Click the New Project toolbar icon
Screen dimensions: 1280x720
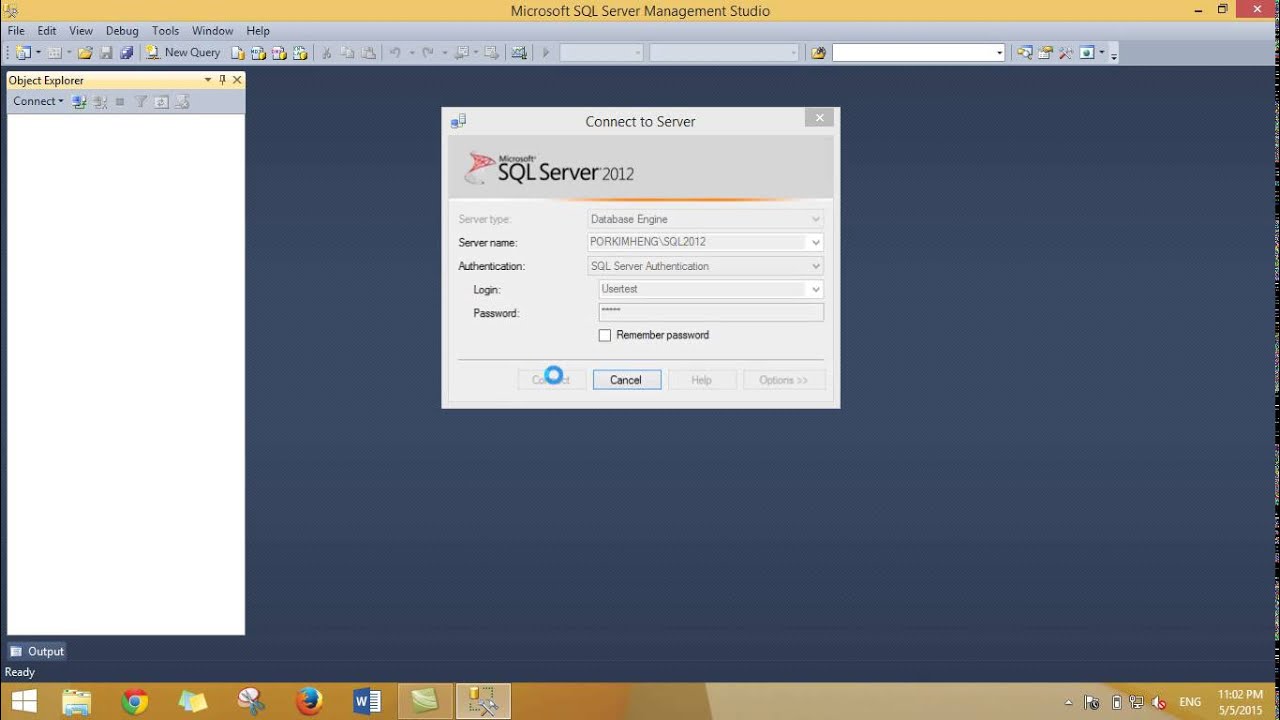(x=22, y=52)
